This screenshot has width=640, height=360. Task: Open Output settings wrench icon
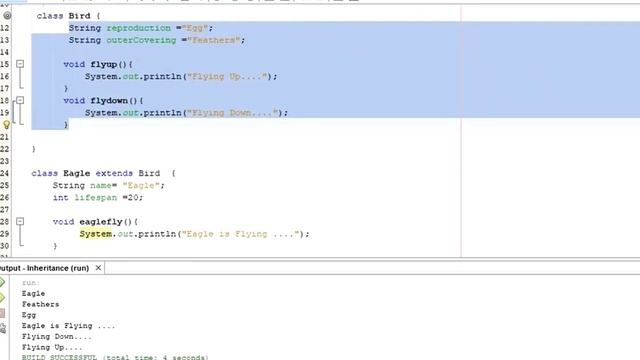tap(2, 328)
